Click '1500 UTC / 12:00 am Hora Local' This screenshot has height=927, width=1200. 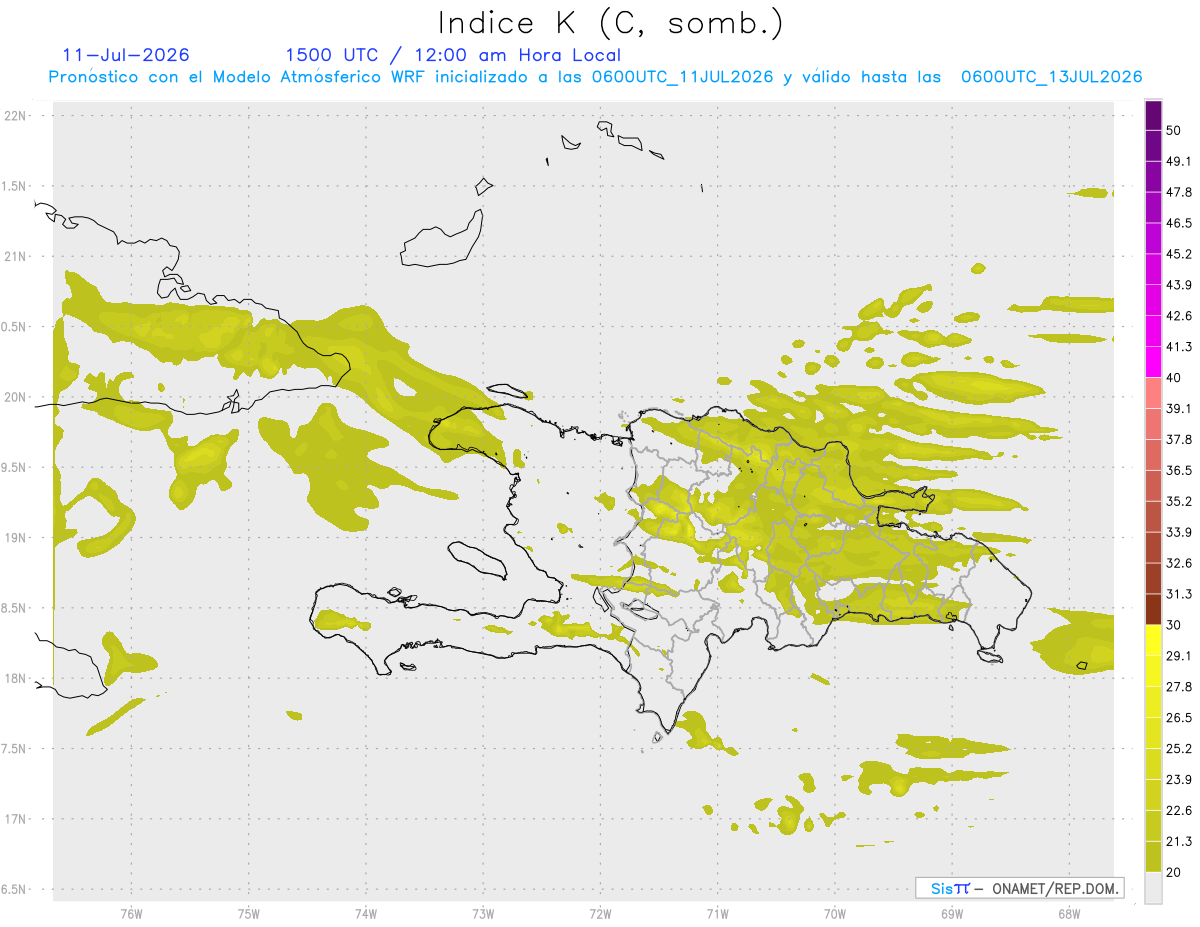click(453, 55)
